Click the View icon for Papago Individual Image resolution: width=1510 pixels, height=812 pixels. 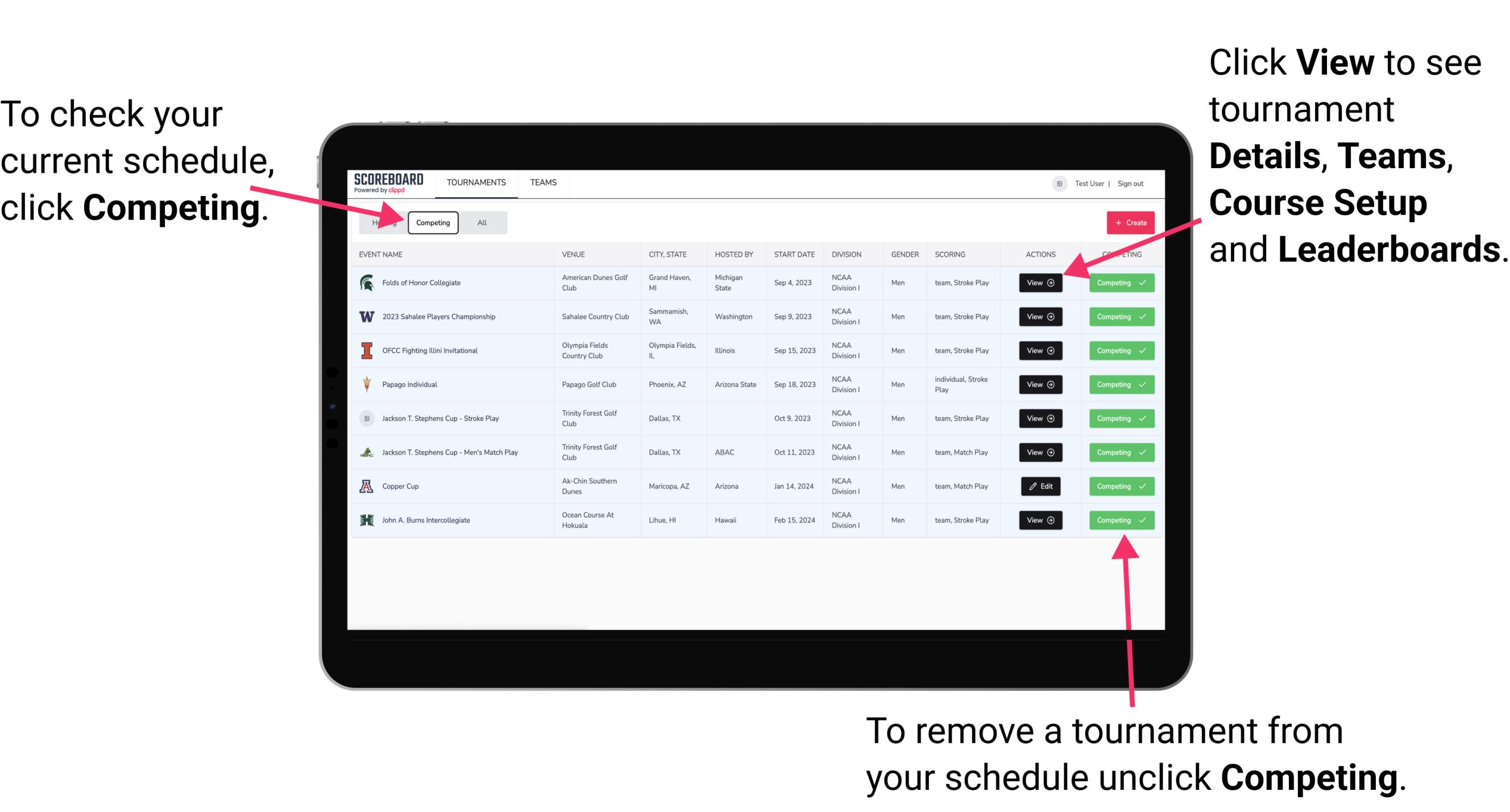[1040, 384]
